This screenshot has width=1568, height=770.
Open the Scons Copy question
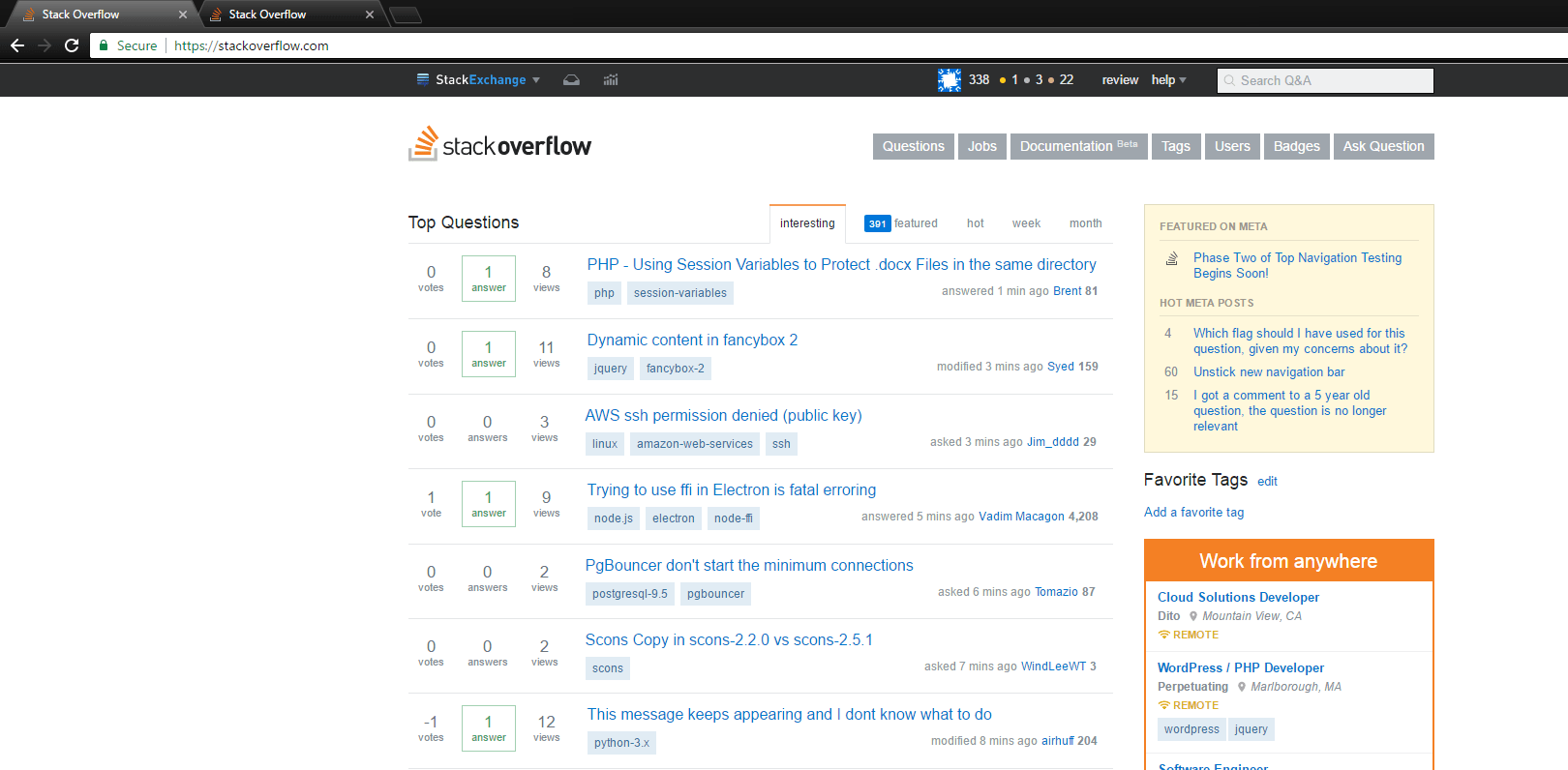[x=729, y=639]
